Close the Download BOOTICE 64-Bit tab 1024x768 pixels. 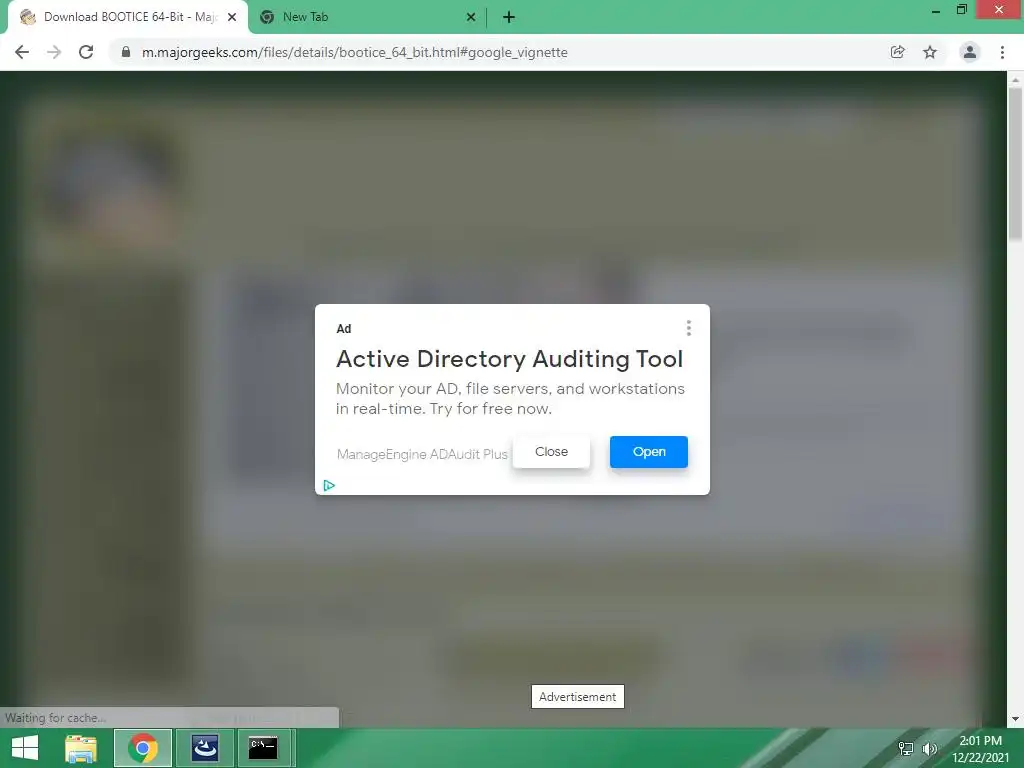tap(232, 17)
